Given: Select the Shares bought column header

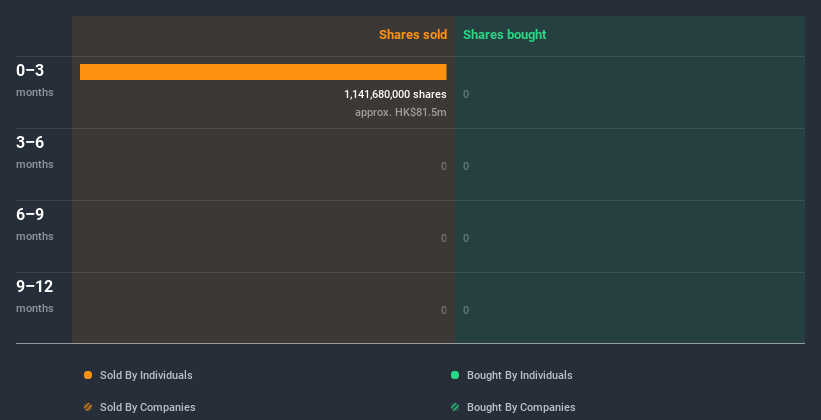Looking at the screenshot, I should (x=504, y=35).
